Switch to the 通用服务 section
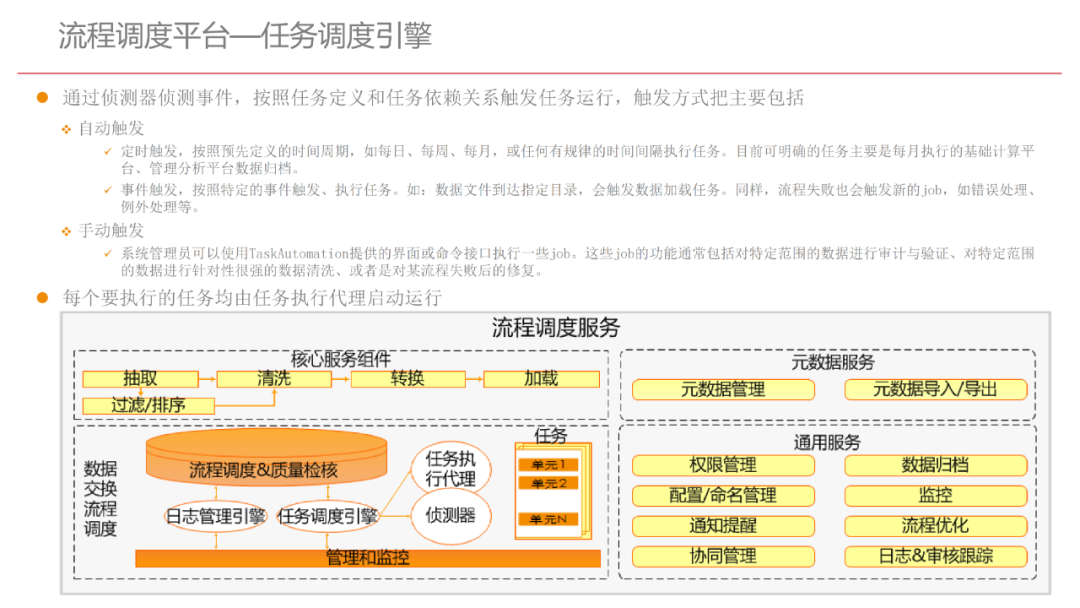 pos(827,443)
